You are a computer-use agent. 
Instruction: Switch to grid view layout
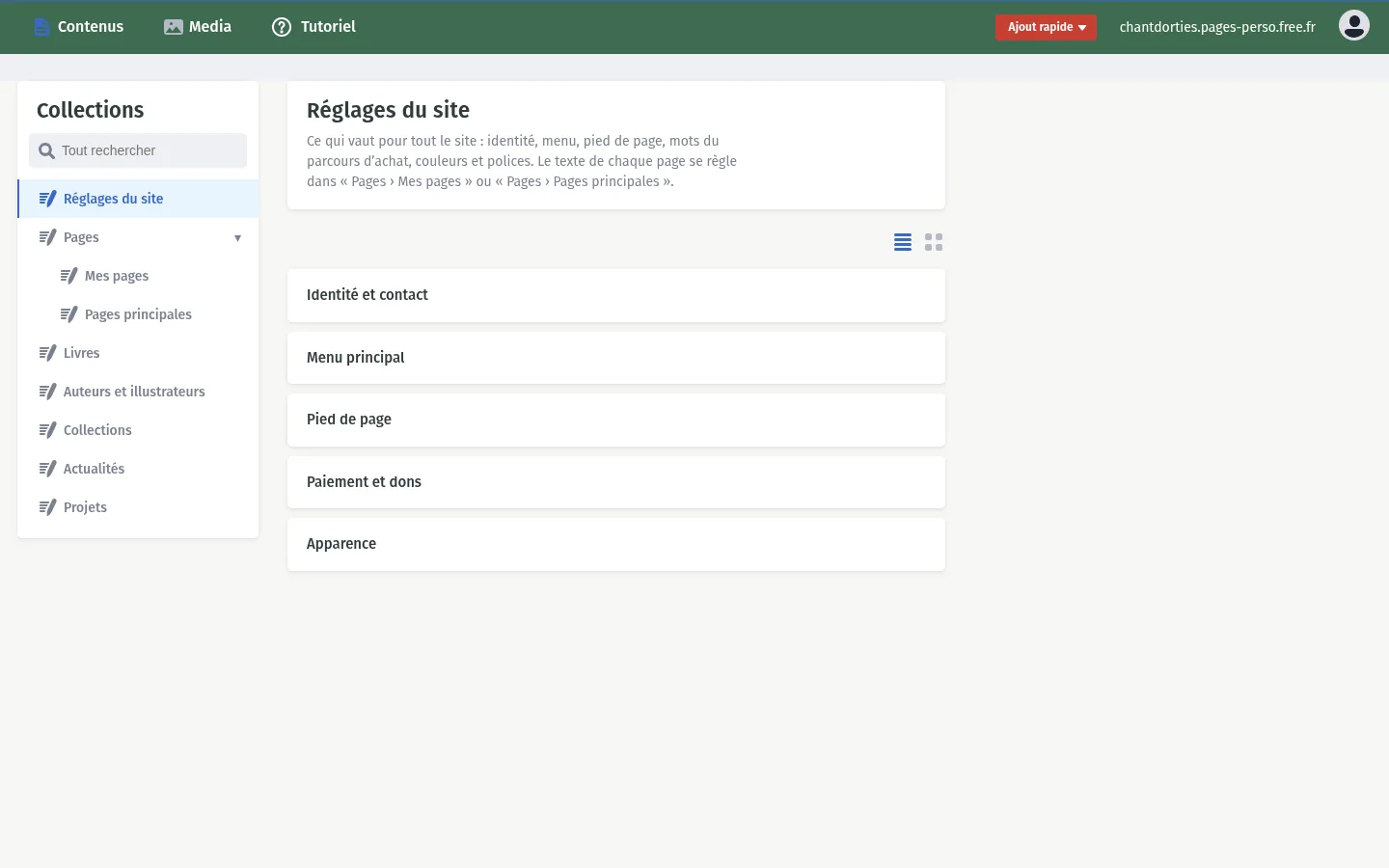tap(934, 242)
